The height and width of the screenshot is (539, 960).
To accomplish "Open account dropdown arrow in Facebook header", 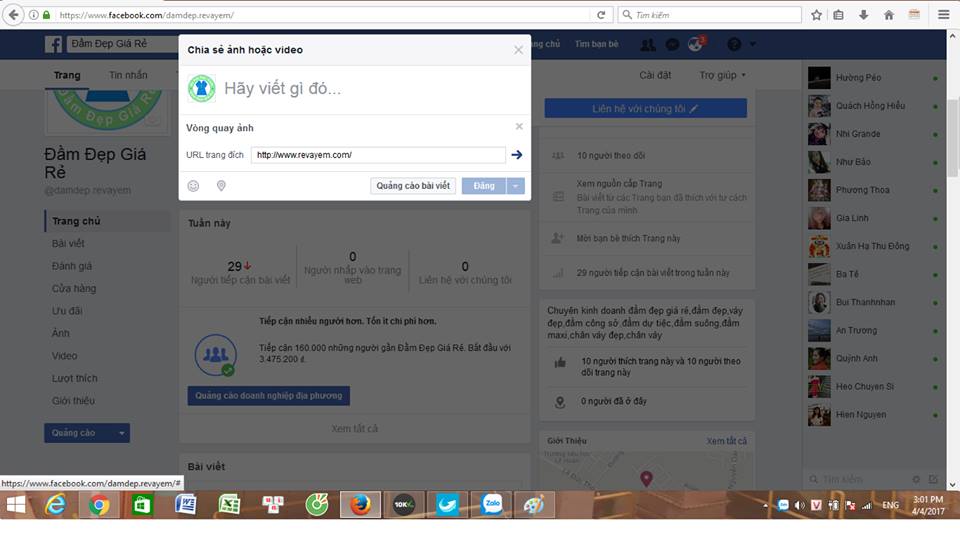I will pyautogui.click(x=752, y=44).
